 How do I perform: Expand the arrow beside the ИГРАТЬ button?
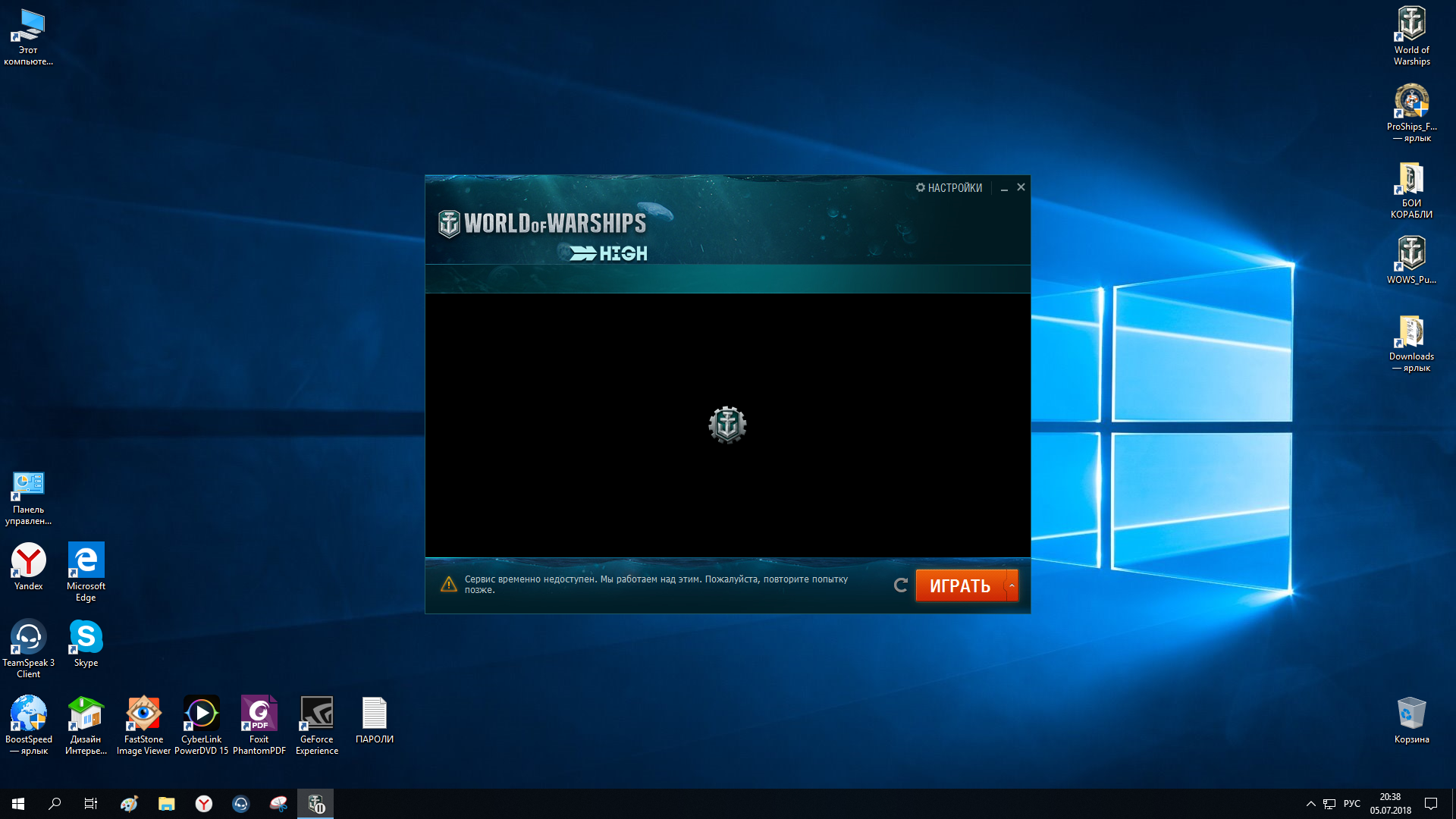[1012, 585]
